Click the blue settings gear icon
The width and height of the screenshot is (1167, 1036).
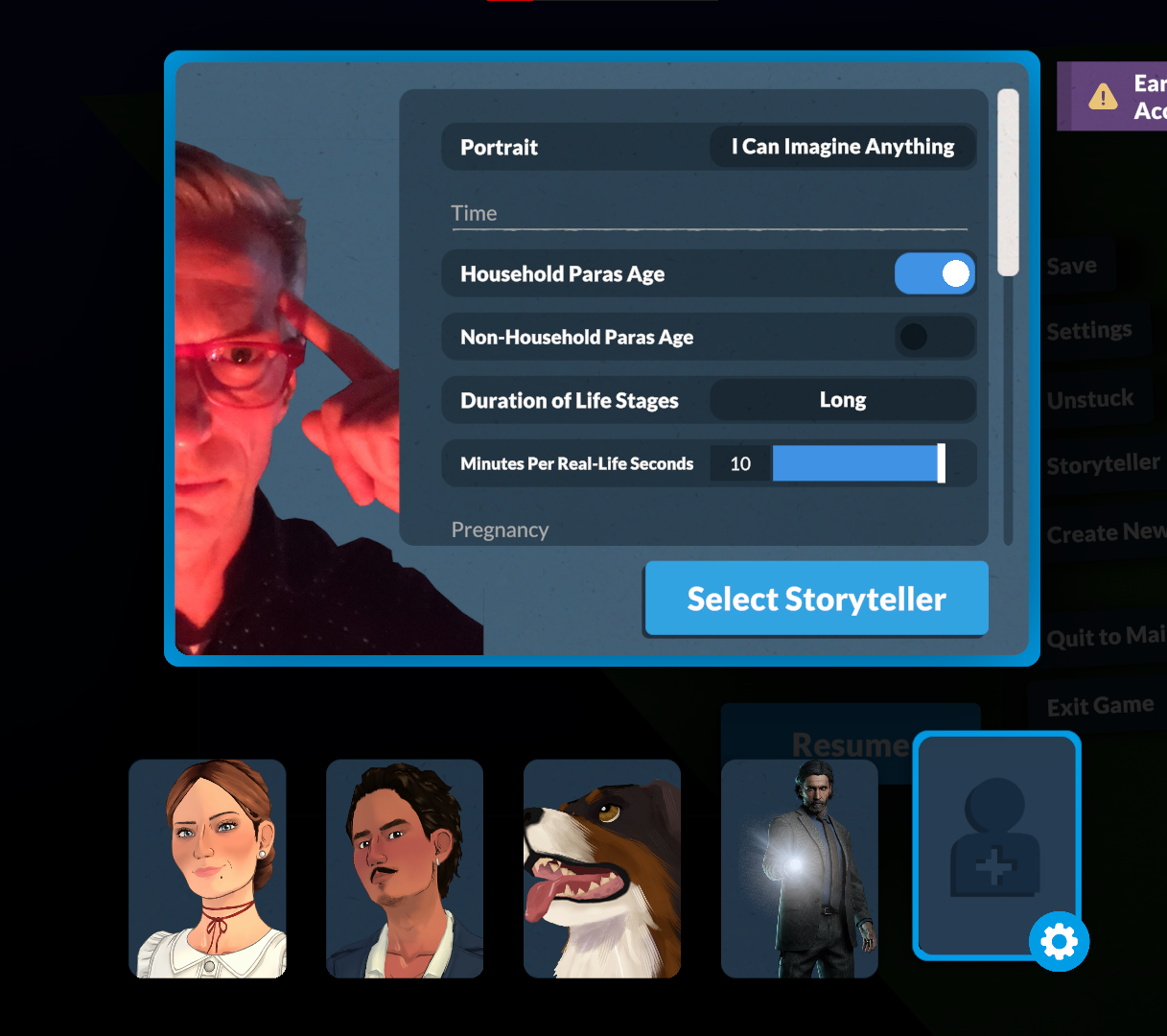(1060, 941)
